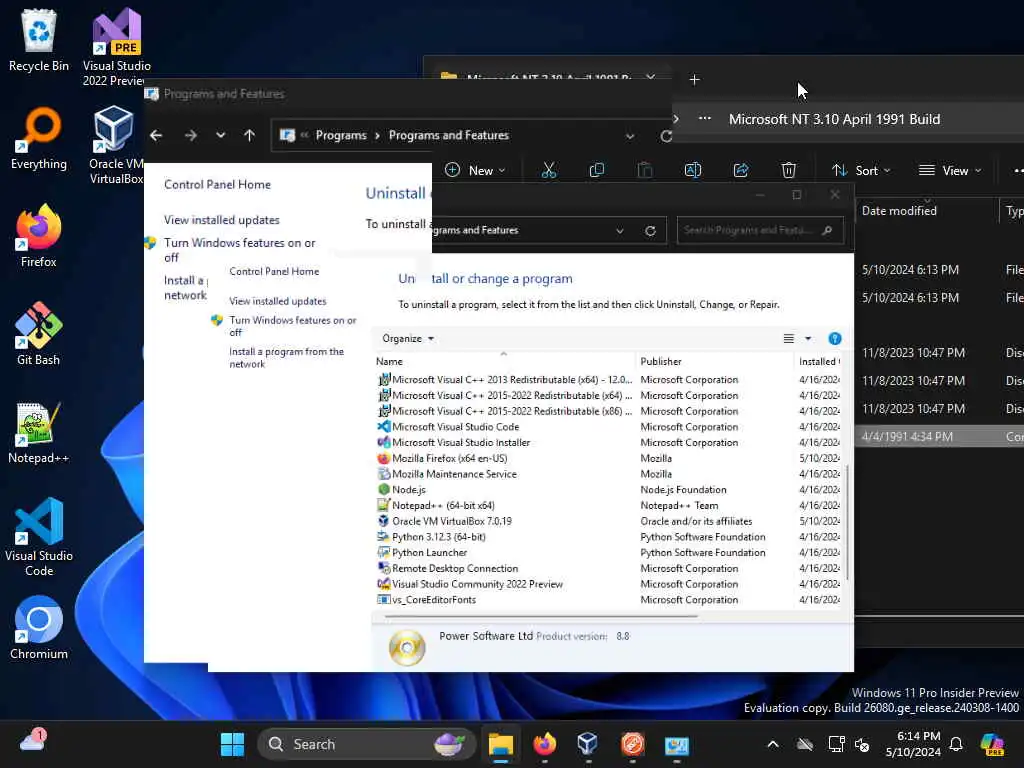Add a new File Explorer tab
Screen dimensions: 1024x768
point(694,80)
